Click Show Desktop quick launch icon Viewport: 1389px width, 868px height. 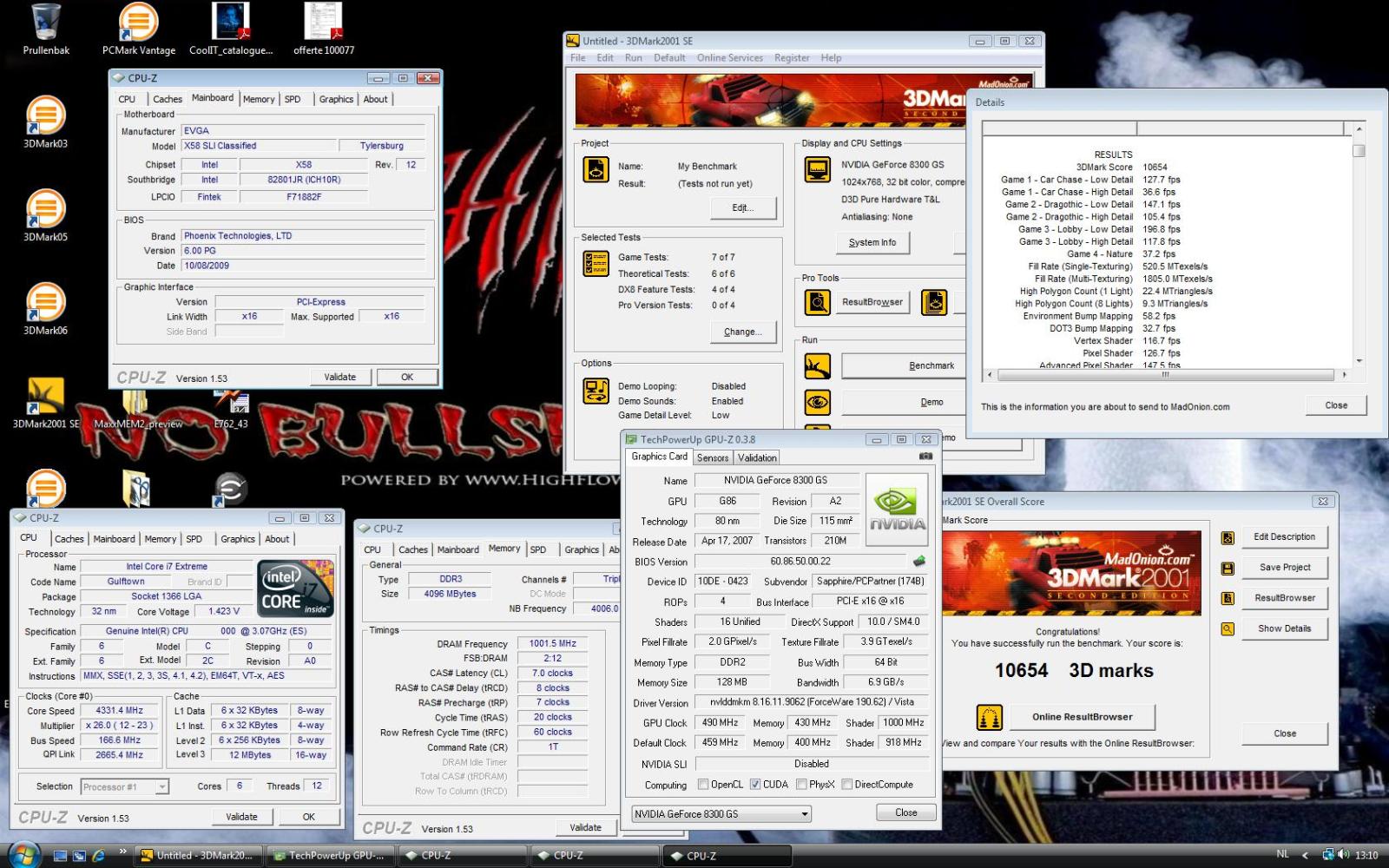pyautogui.click(x=60, y=855)
